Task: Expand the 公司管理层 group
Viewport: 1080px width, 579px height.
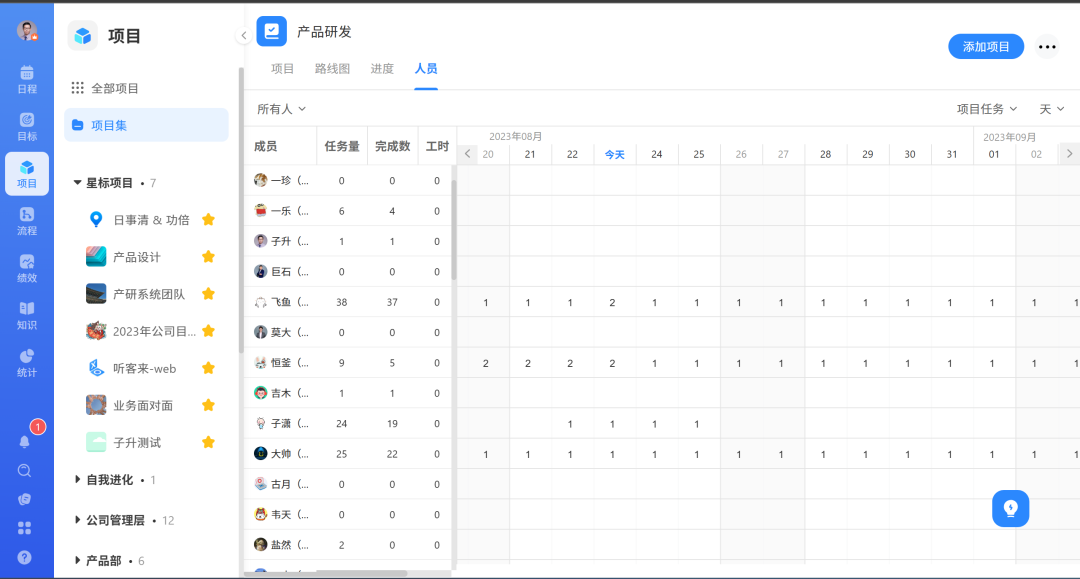Action: (x=77, y=520)
